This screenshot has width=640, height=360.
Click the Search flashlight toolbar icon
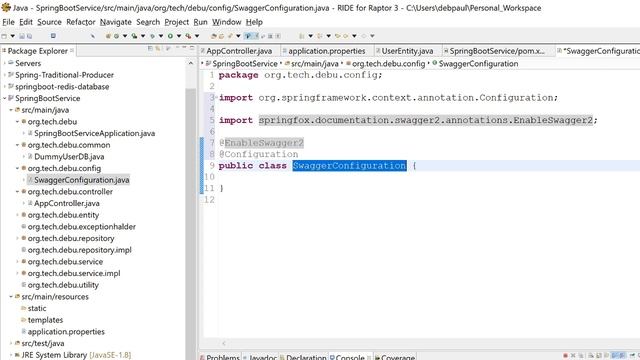tap(231, 36)
